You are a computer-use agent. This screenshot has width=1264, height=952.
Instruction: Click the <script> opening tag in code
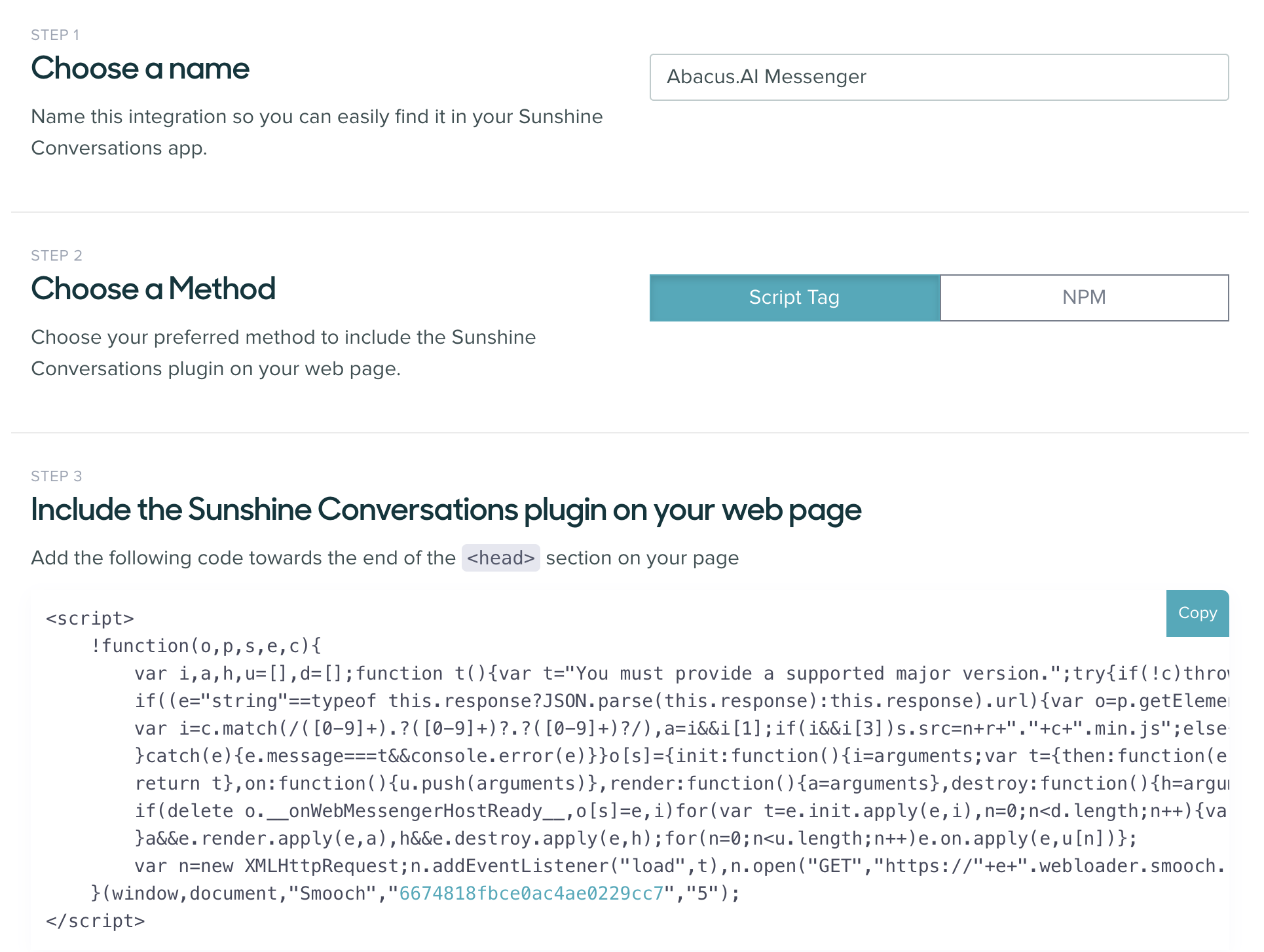click(x=90, y=617)
